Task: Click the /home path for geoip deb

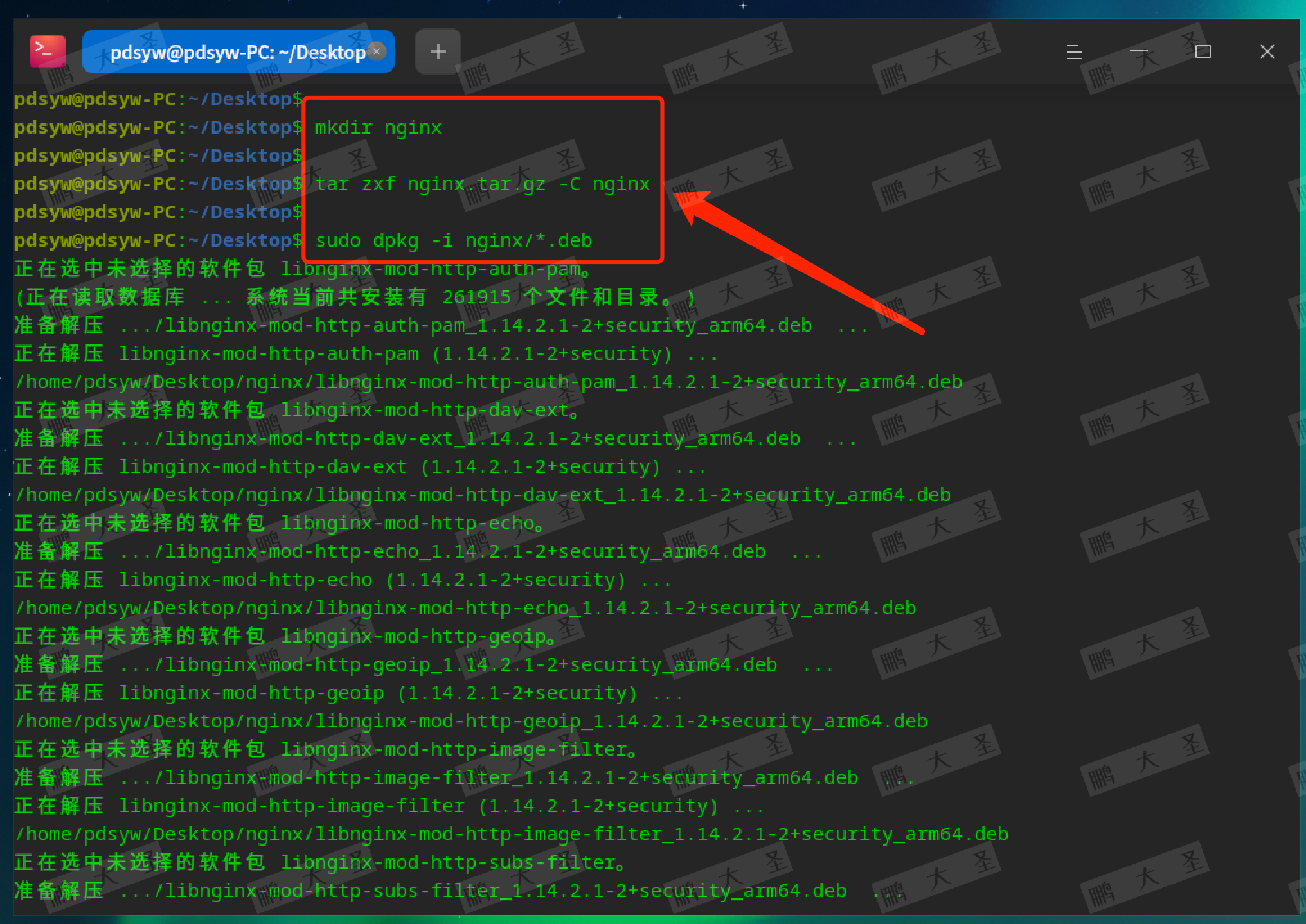Action: pyautogui.click(x=469, y=721)
